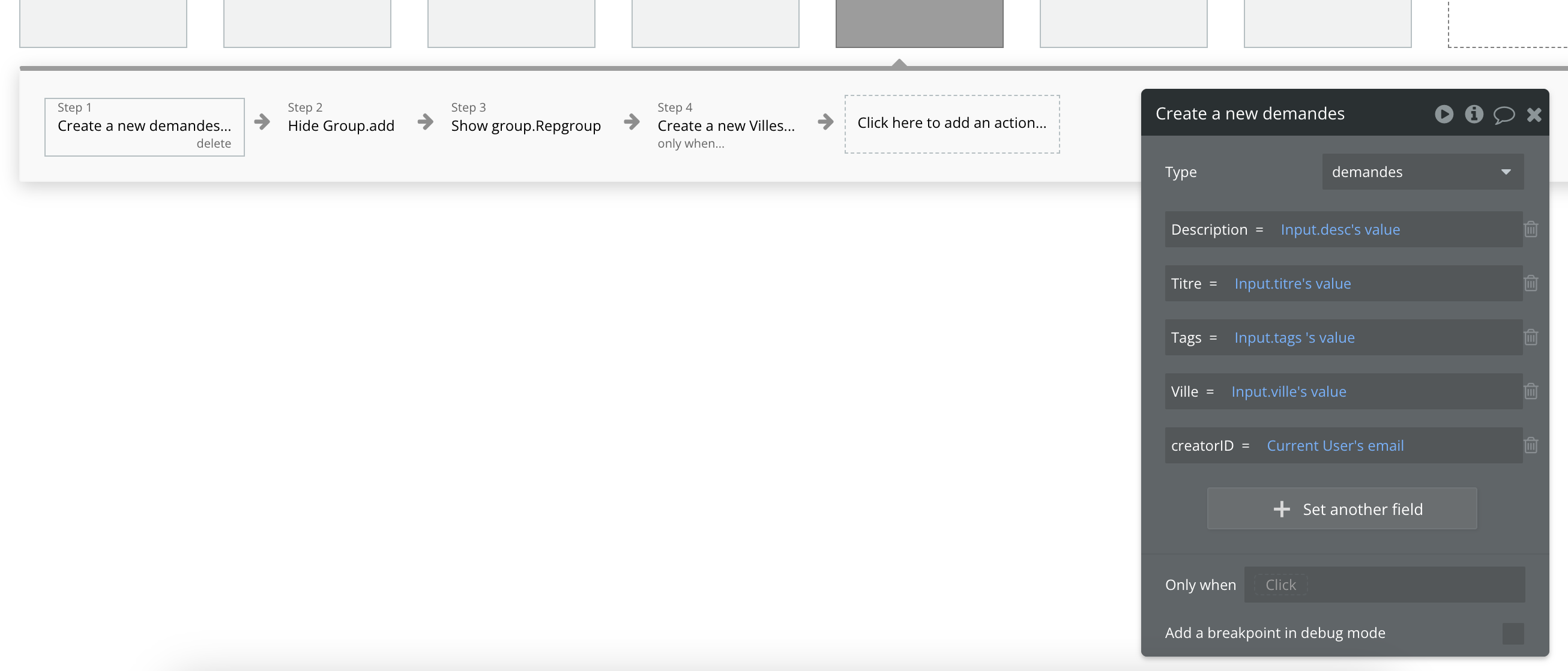Edit the Input.desc's value expression
This screenshot has width=1568, height=671.
1340,230
